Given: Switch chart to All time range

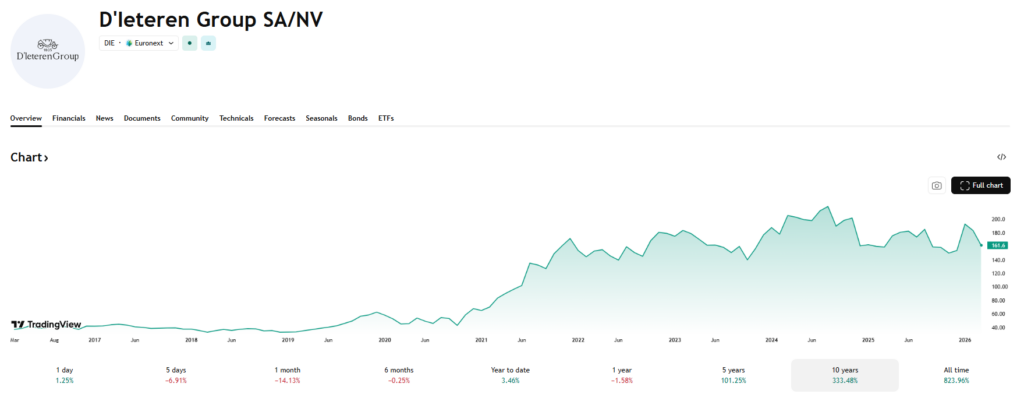Looking at the screenshot, I should (x=956, y=375).
